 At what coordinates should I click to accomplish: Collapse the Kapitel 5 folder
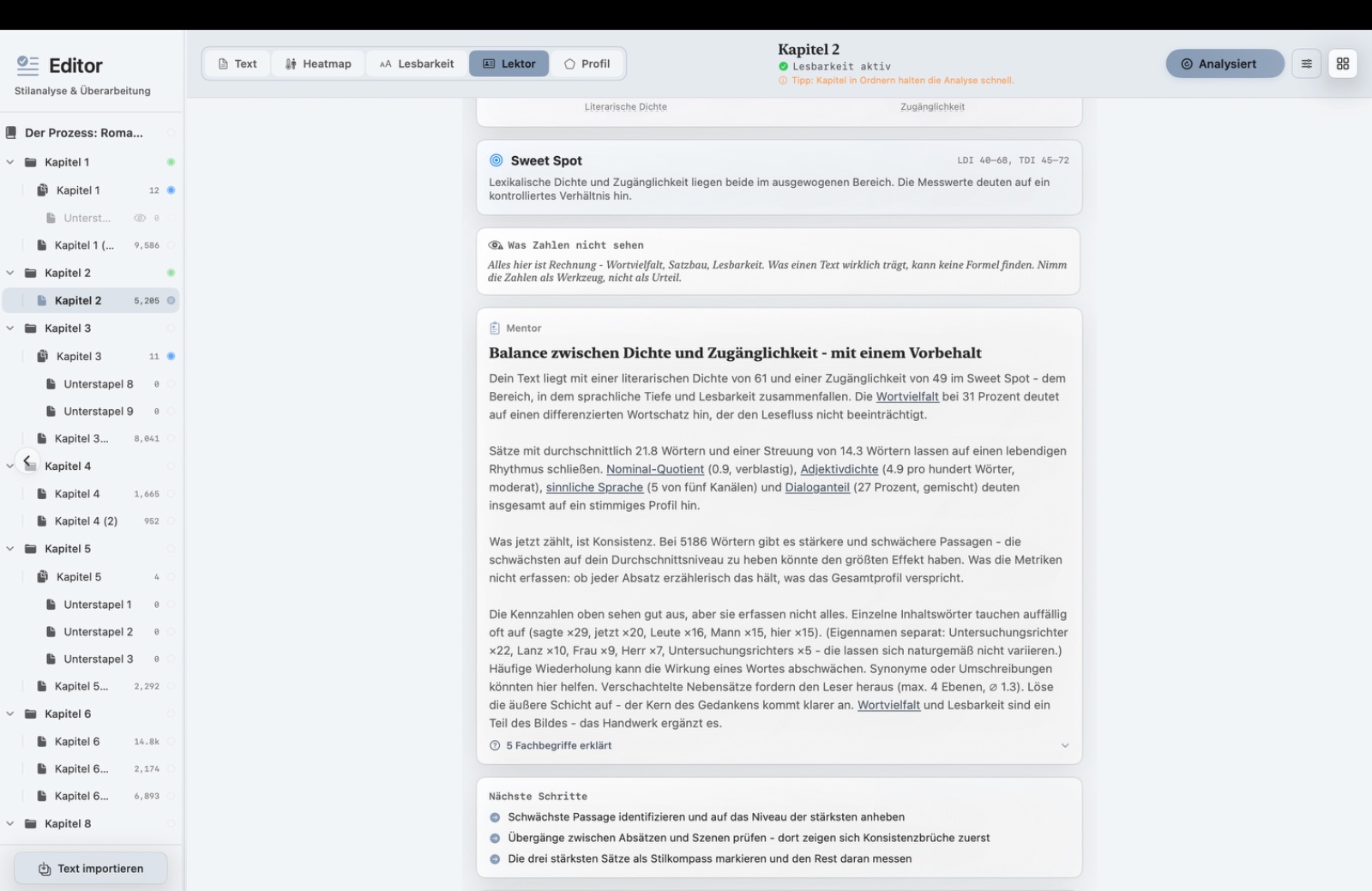coord(10,549)
